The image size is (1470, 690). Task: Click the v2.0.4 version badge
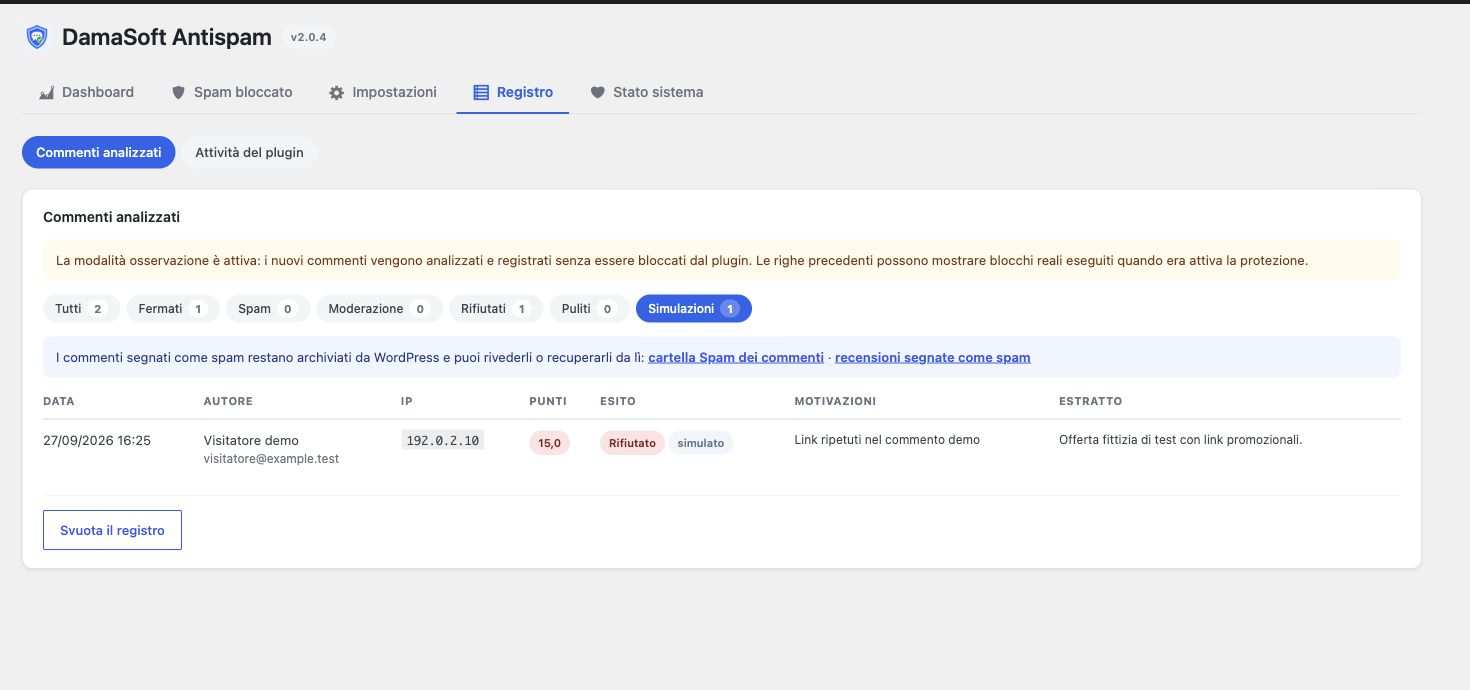tap(308, 37)
